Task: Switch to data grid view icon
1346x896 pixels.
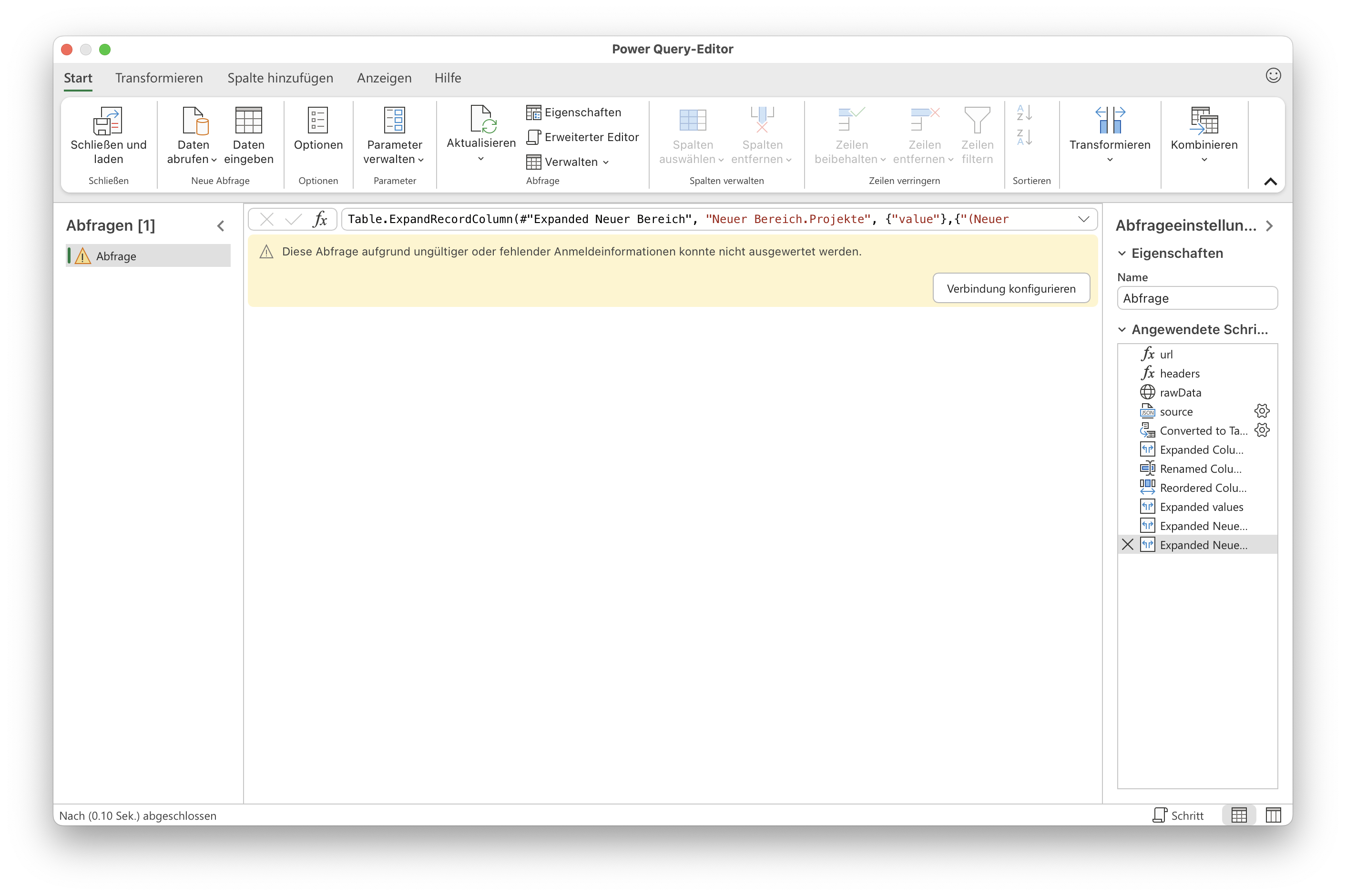Action: (1239, 815)
